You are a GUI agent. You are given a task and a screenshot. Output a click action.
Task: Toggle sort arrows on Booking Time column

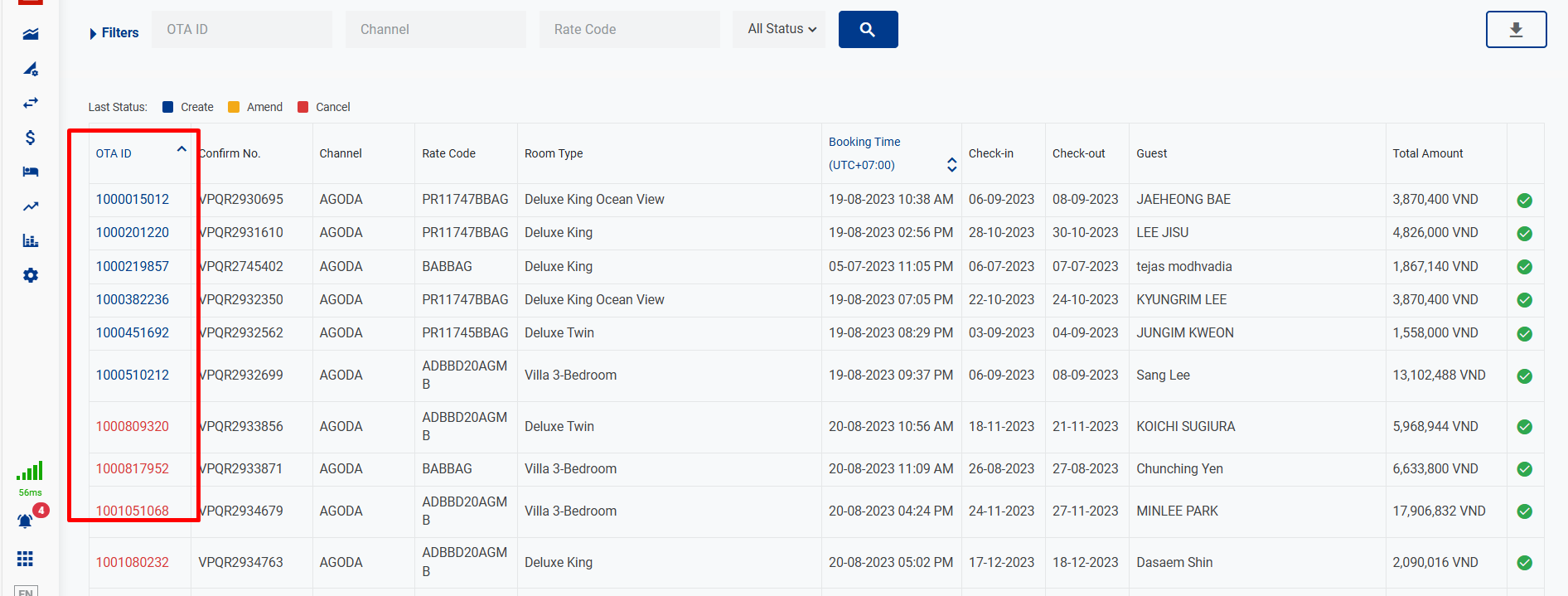(x=951, y=165)
